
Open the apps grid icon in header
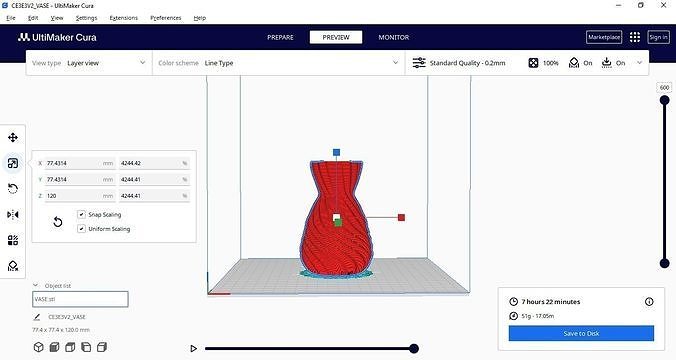click(635, 37)
